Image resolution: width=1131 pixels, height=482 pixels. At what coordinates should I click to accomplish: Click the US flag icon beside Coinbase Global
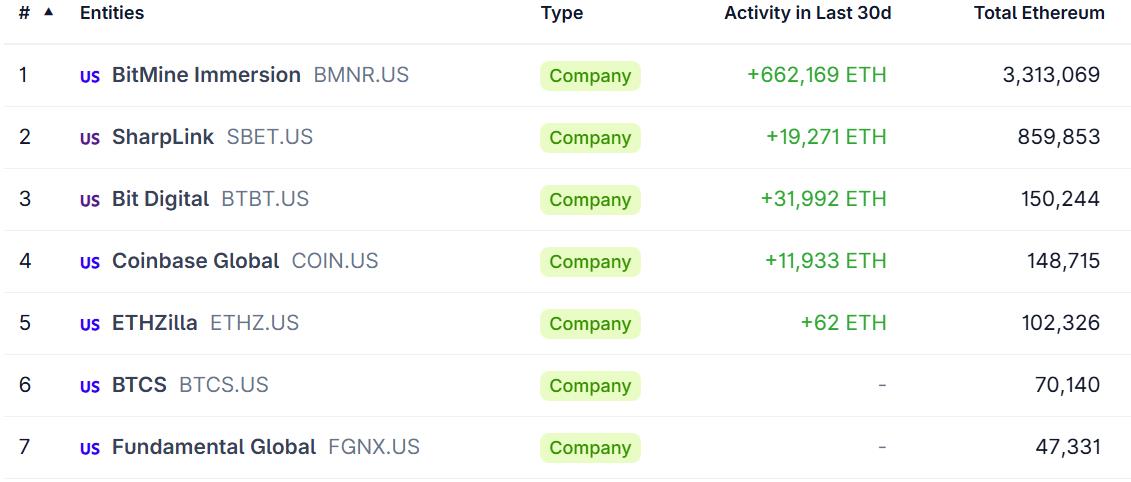point(90,262)
